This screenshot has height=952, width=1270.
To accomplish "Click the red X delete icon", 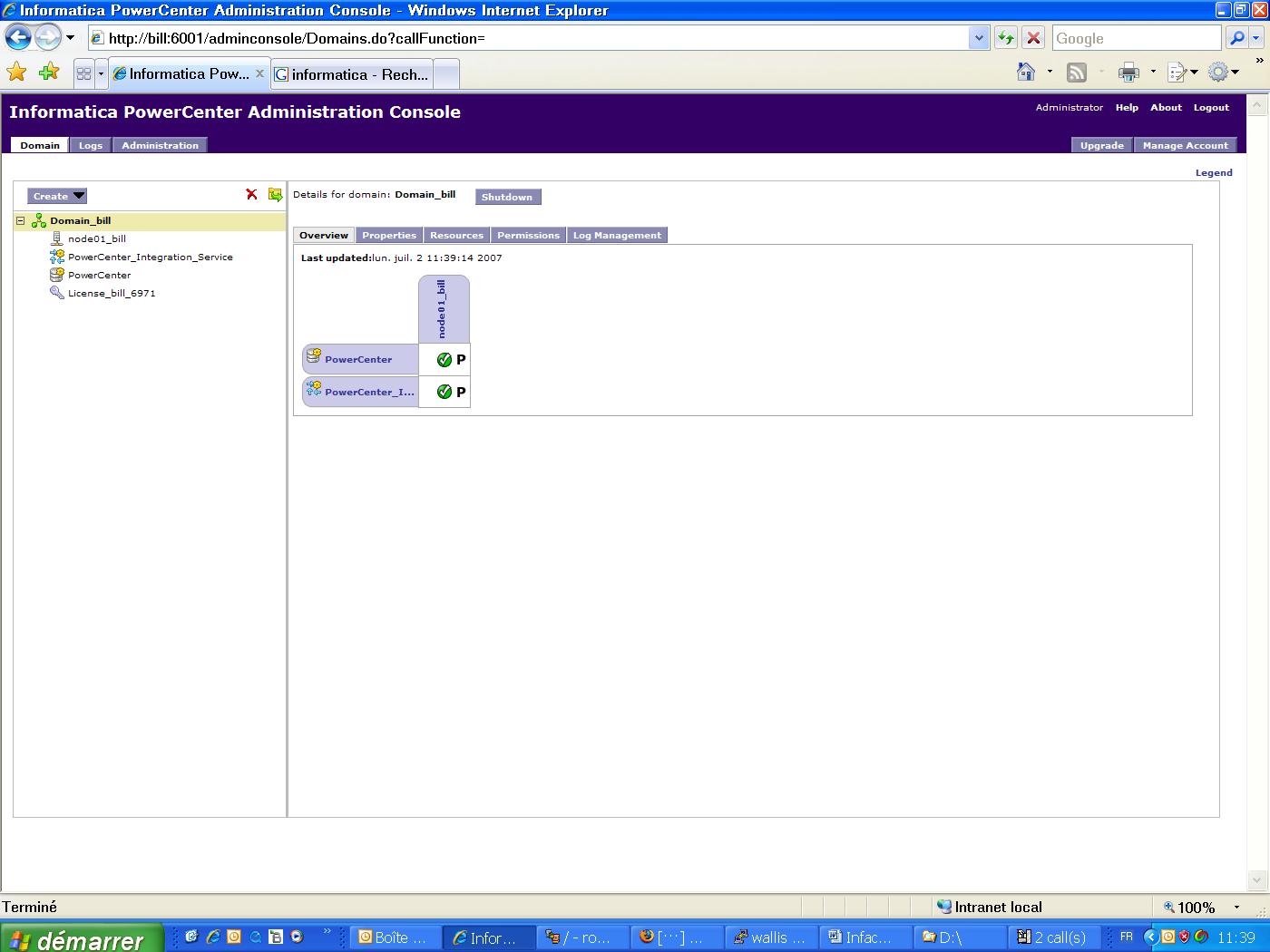I will click(x=251, y=195).
